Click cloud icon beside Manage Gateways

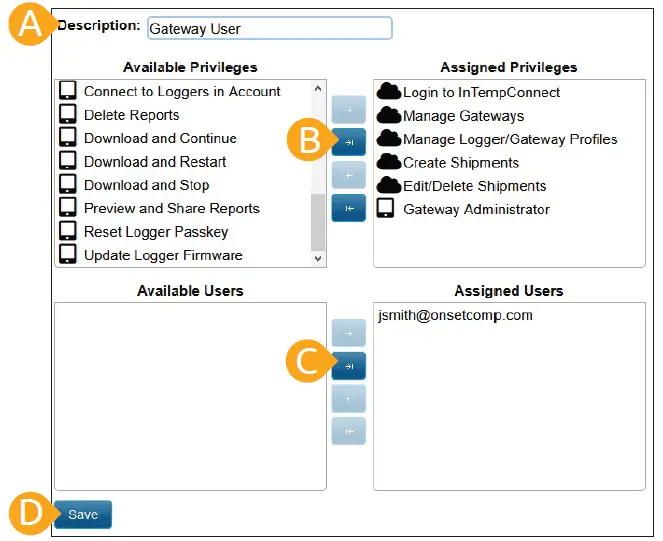(x=389, y=115)
